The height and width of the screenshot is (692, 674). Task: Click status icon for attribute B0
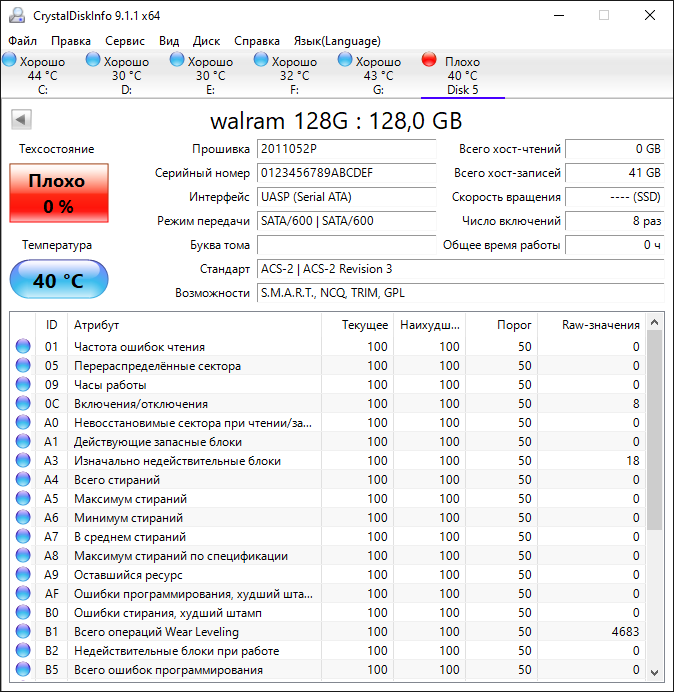[x=23, y=612]
